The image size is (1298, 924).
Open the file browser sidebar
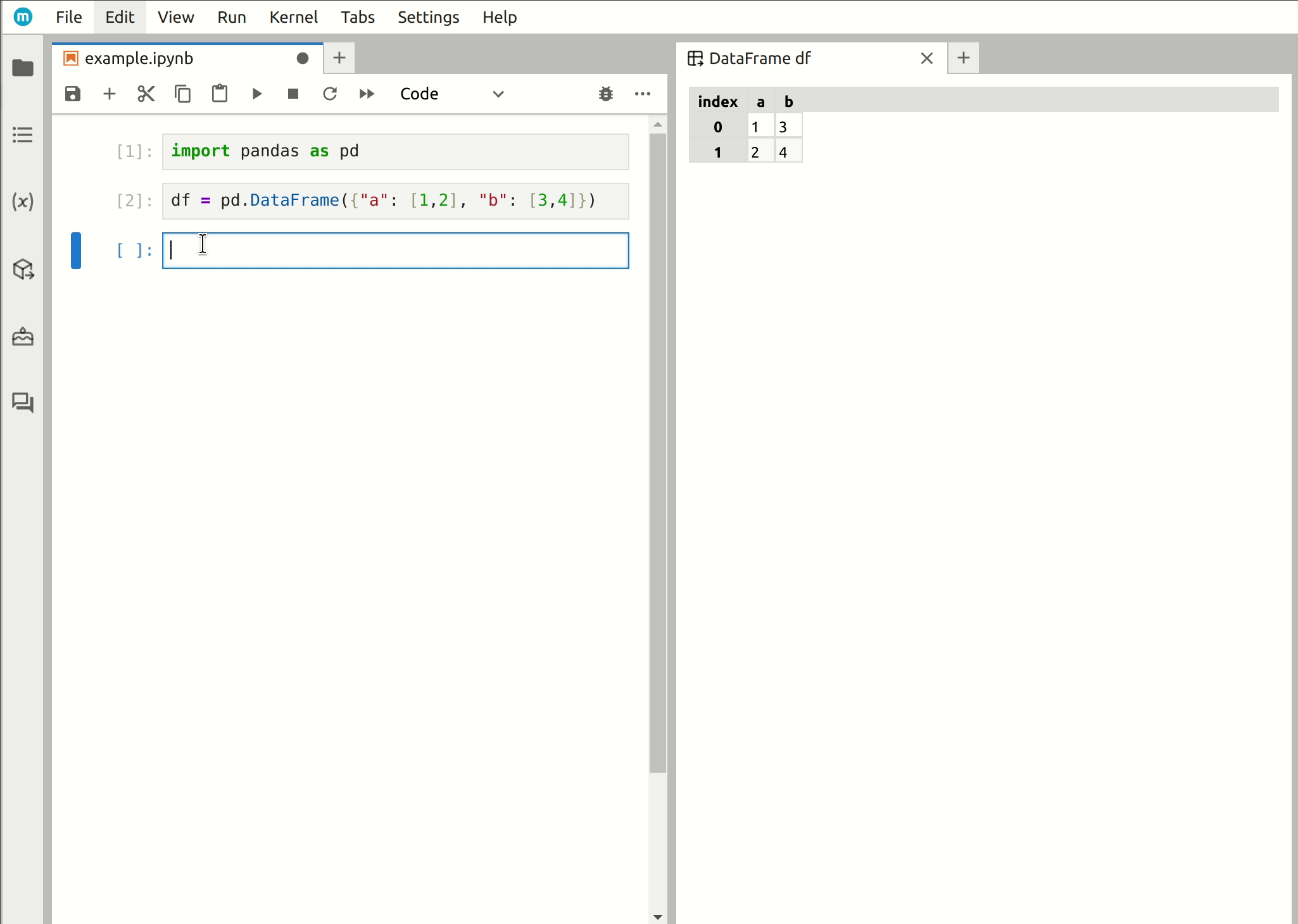pyautogui.click(x=23, y=68)
